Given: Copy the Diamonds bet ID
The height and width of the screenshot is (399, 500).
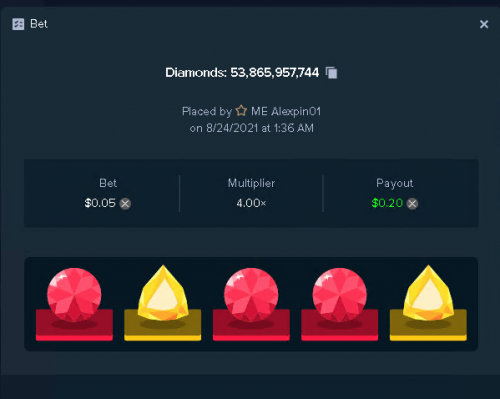Looking at the screenshot, I should pos(331,73).
